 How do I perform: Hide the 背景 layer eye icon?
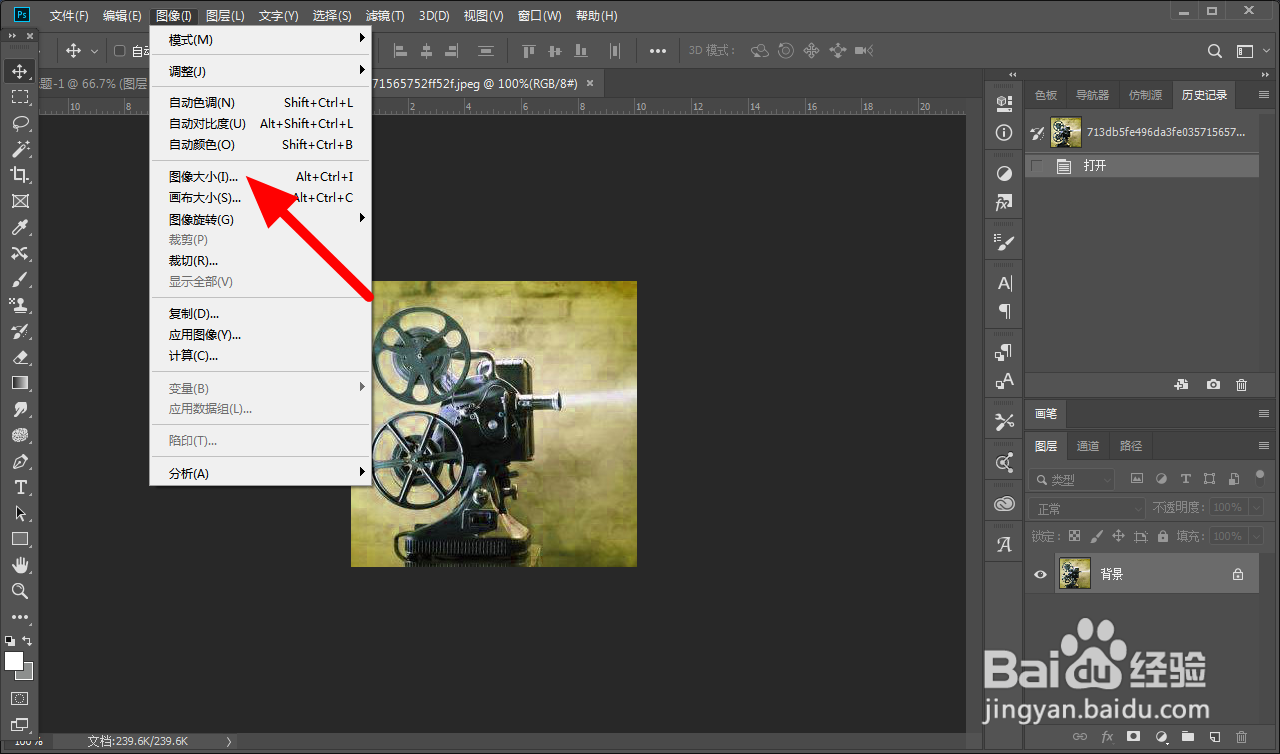click(x=1040, y=574)
